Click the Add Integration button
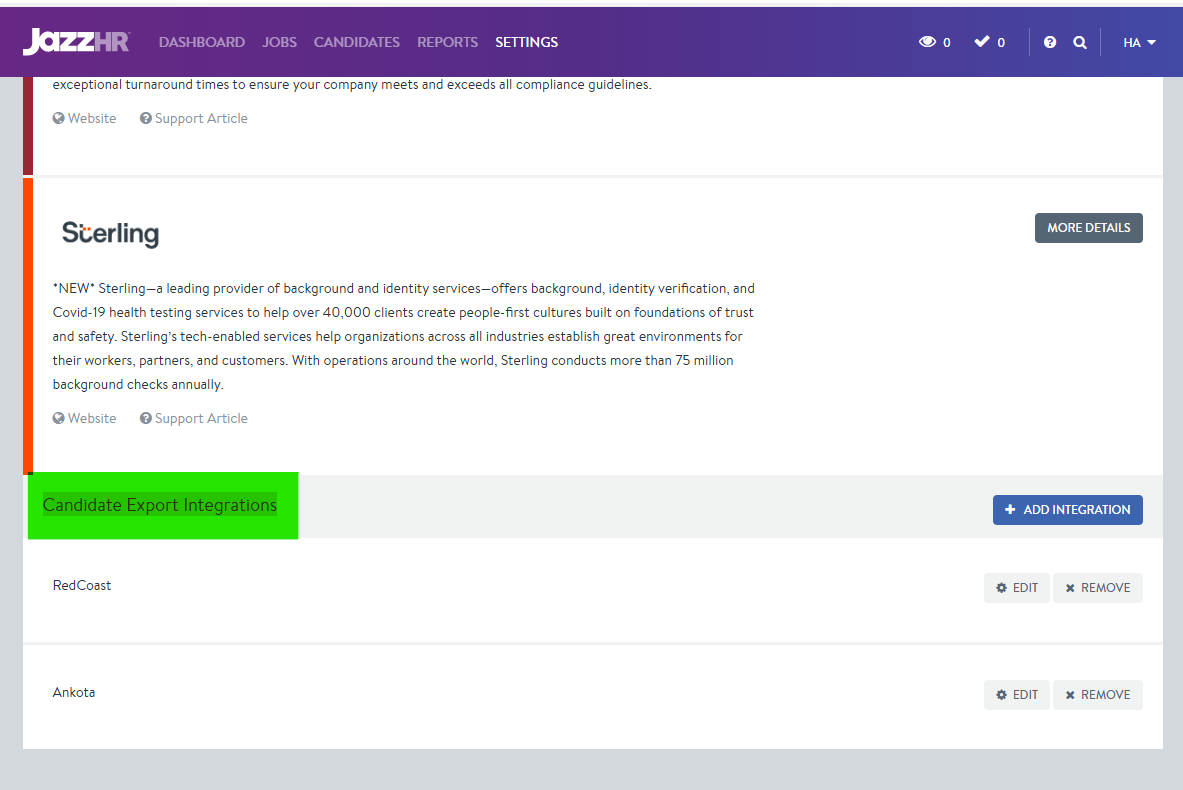 [x=1067, y=510]
